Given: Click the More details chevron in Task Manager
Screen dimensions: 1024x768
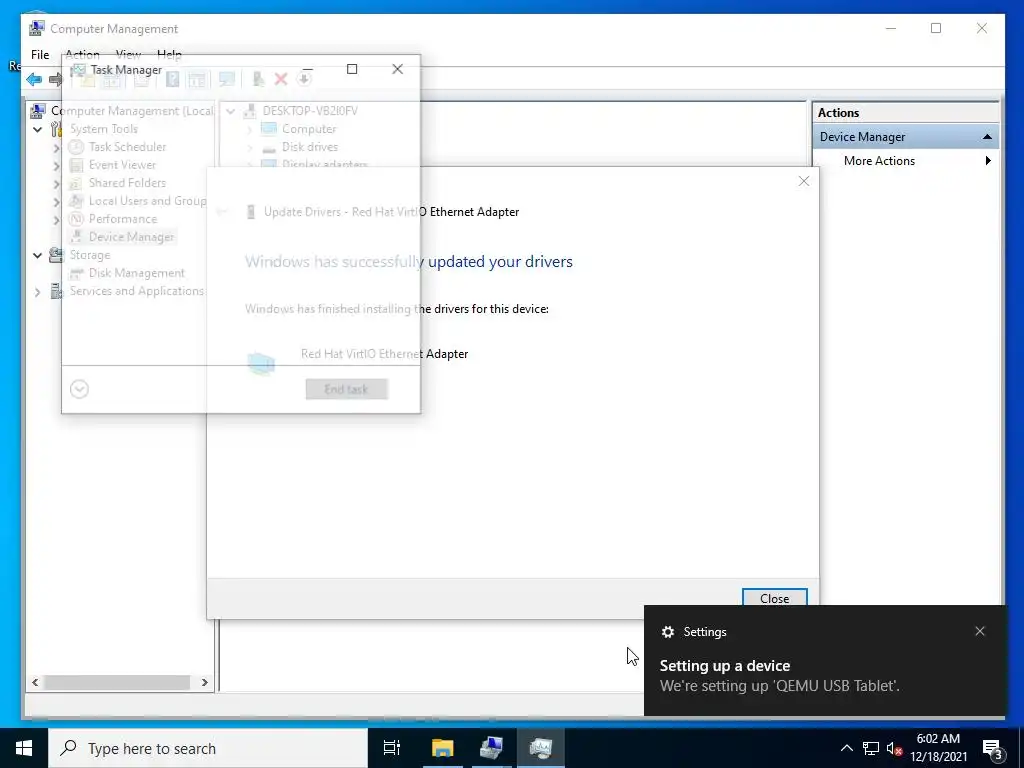Looking at the screenshot, I should tap(79, 389).
